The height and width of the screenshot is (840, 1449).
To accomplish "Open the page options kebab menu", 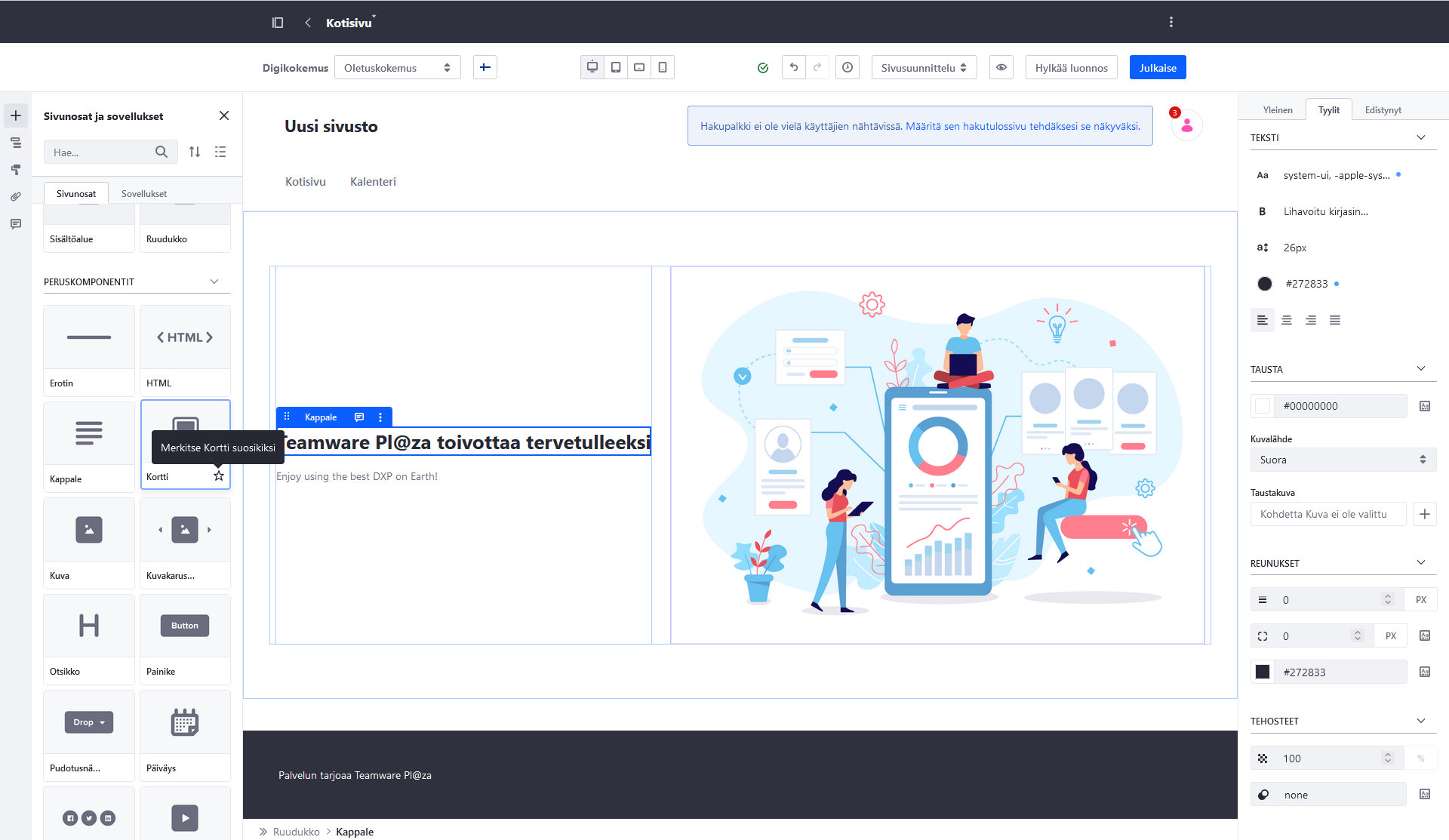I will point(1171,23).
